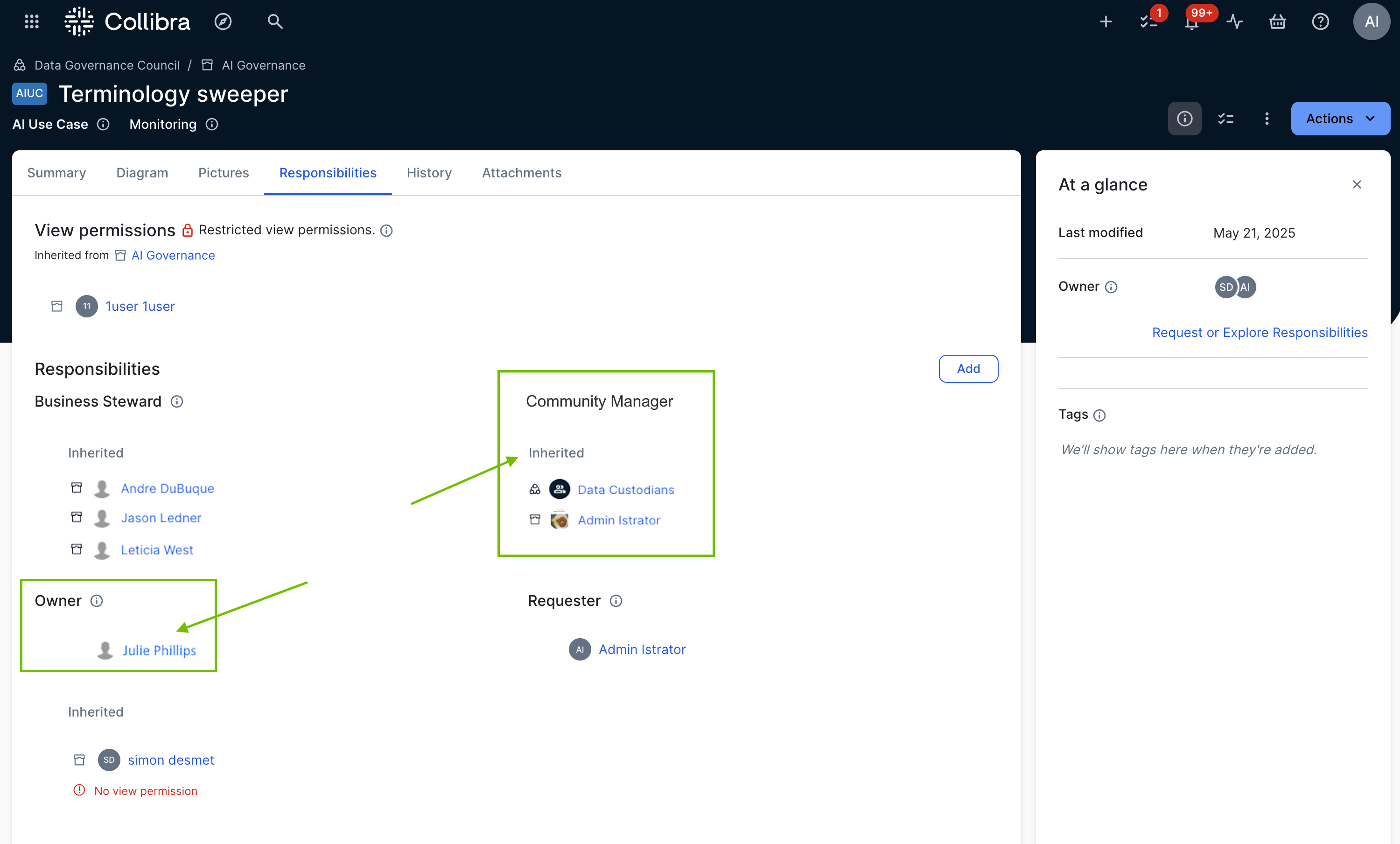The height and width of the screenshot is (844, 1400).
Task: Open the AI user avatar menu
Action: click(x=1371, y=21)
